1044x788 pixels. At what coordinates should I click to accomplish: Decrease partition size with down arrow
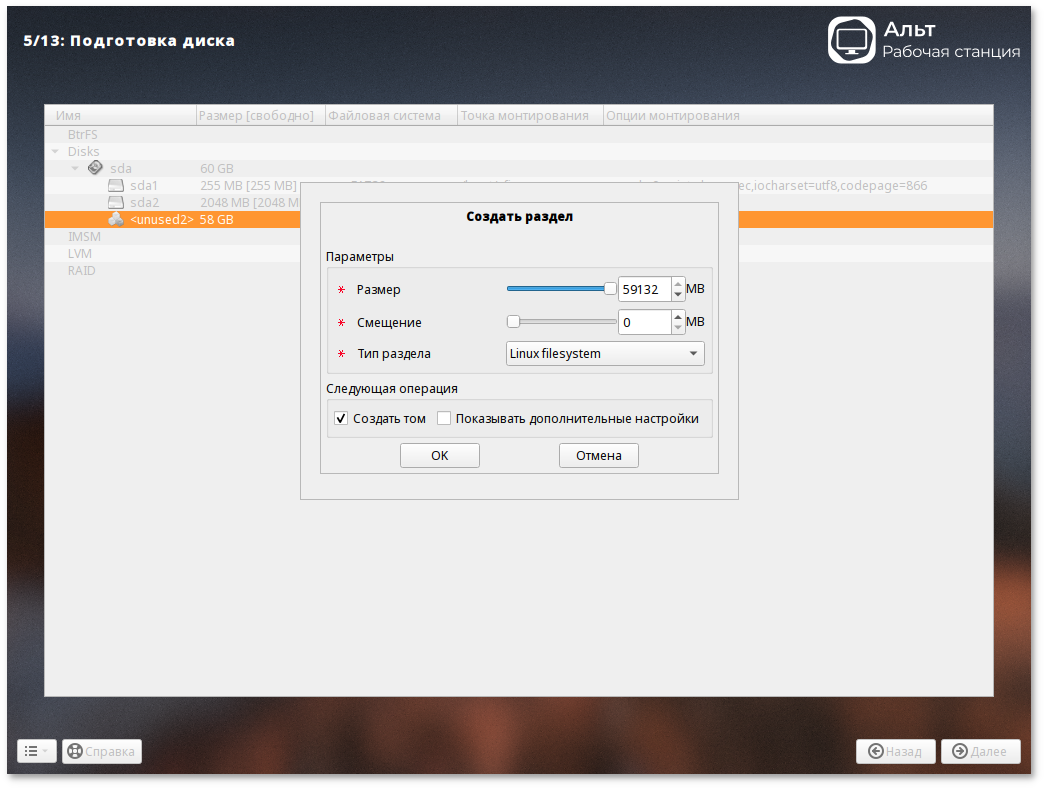point(678,295)
